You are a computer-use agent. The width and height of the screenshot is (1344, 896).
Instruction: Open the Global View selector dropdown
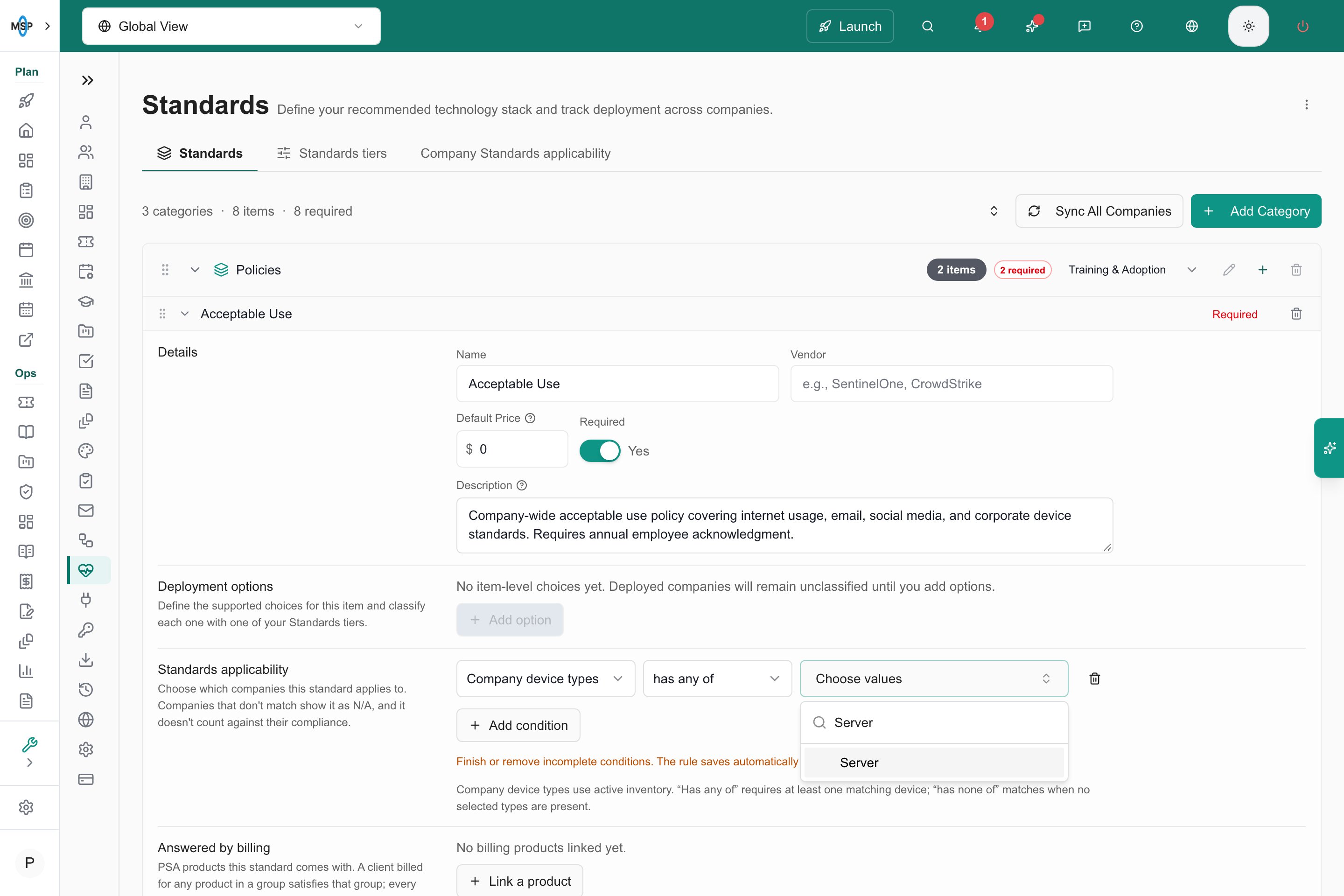click(231, 26)
